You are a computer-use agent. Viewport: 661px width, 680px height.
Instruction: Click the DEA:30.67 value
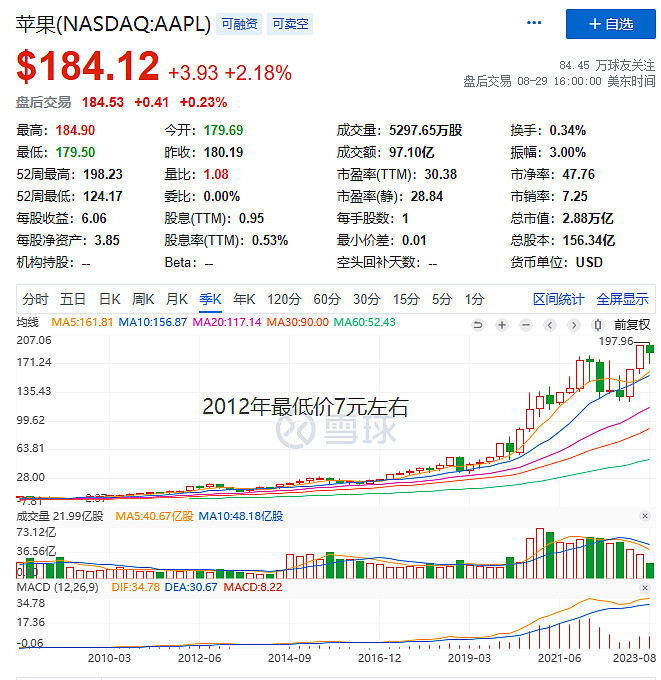[191, 587]
